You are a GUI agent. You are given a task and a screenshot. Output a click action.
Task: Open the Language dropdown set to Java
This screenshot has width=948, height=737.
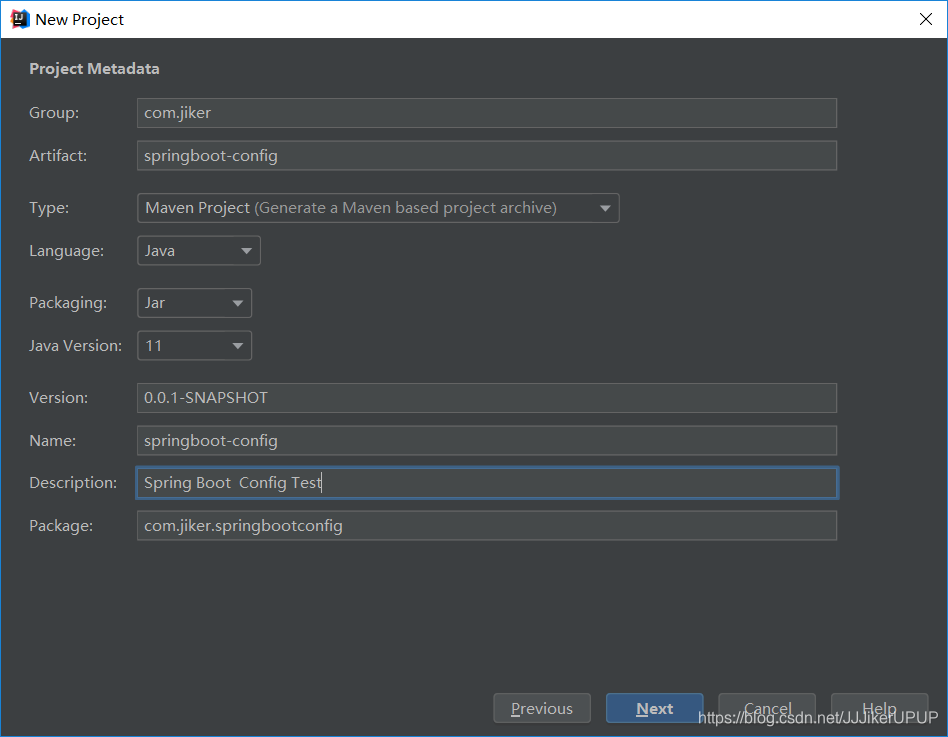point(199,251)
